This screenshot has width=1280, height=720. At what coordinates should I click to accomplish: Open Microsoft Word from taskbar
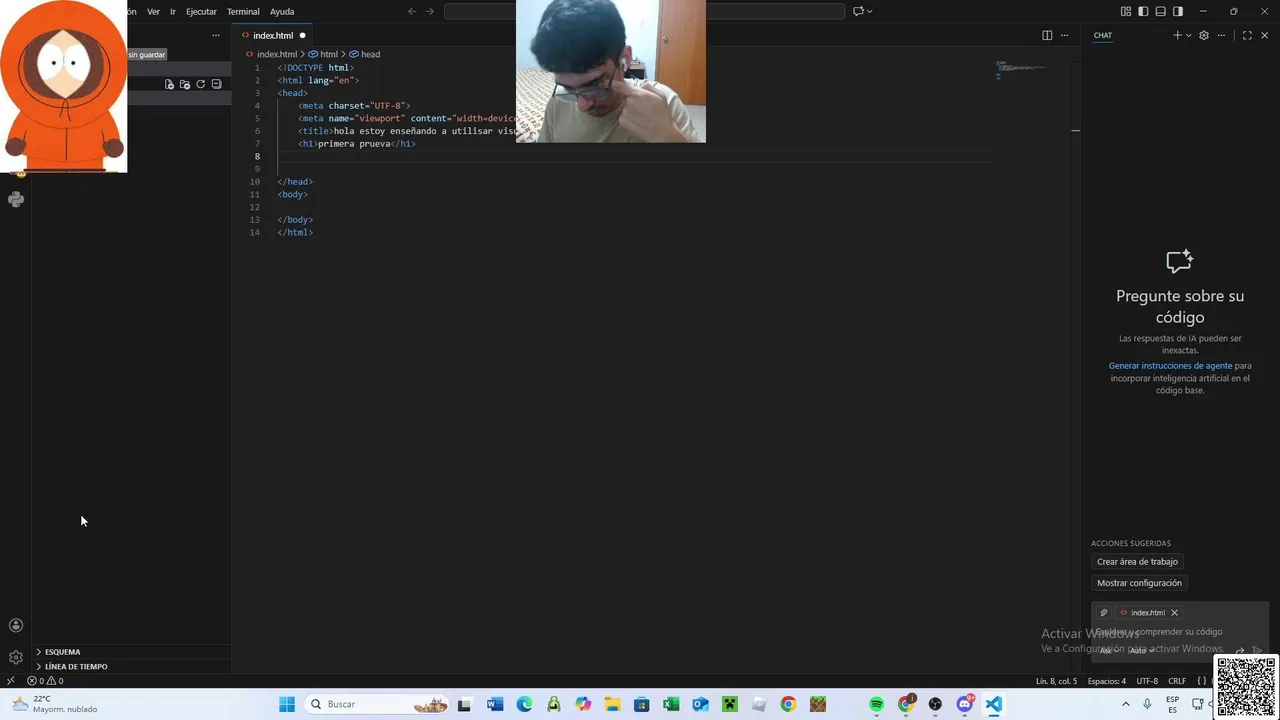click(495, 704)
